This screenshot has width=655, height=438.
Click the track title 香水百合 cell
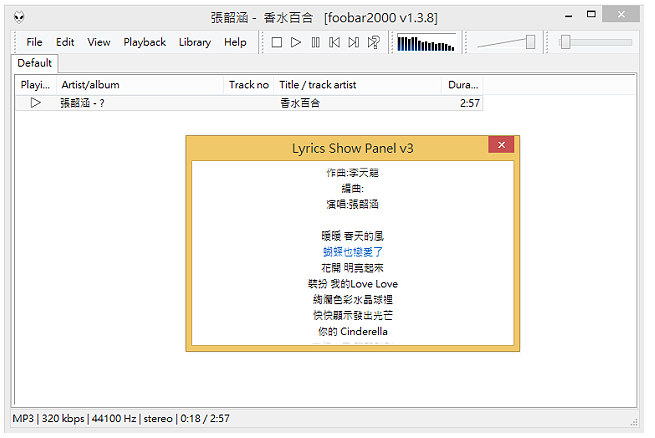coord(300,103)
